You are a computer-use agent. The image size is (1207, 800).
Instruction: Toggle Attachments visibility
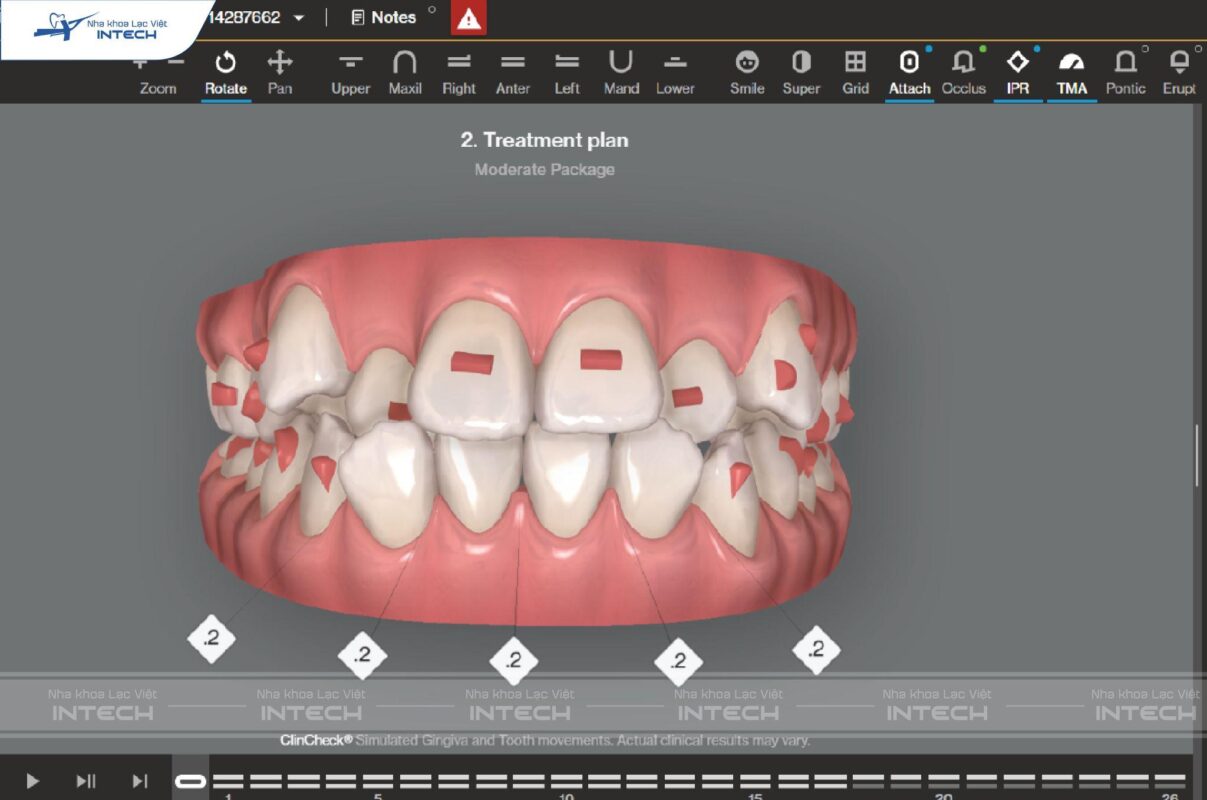pyautogui.click(x=909, y=72)
